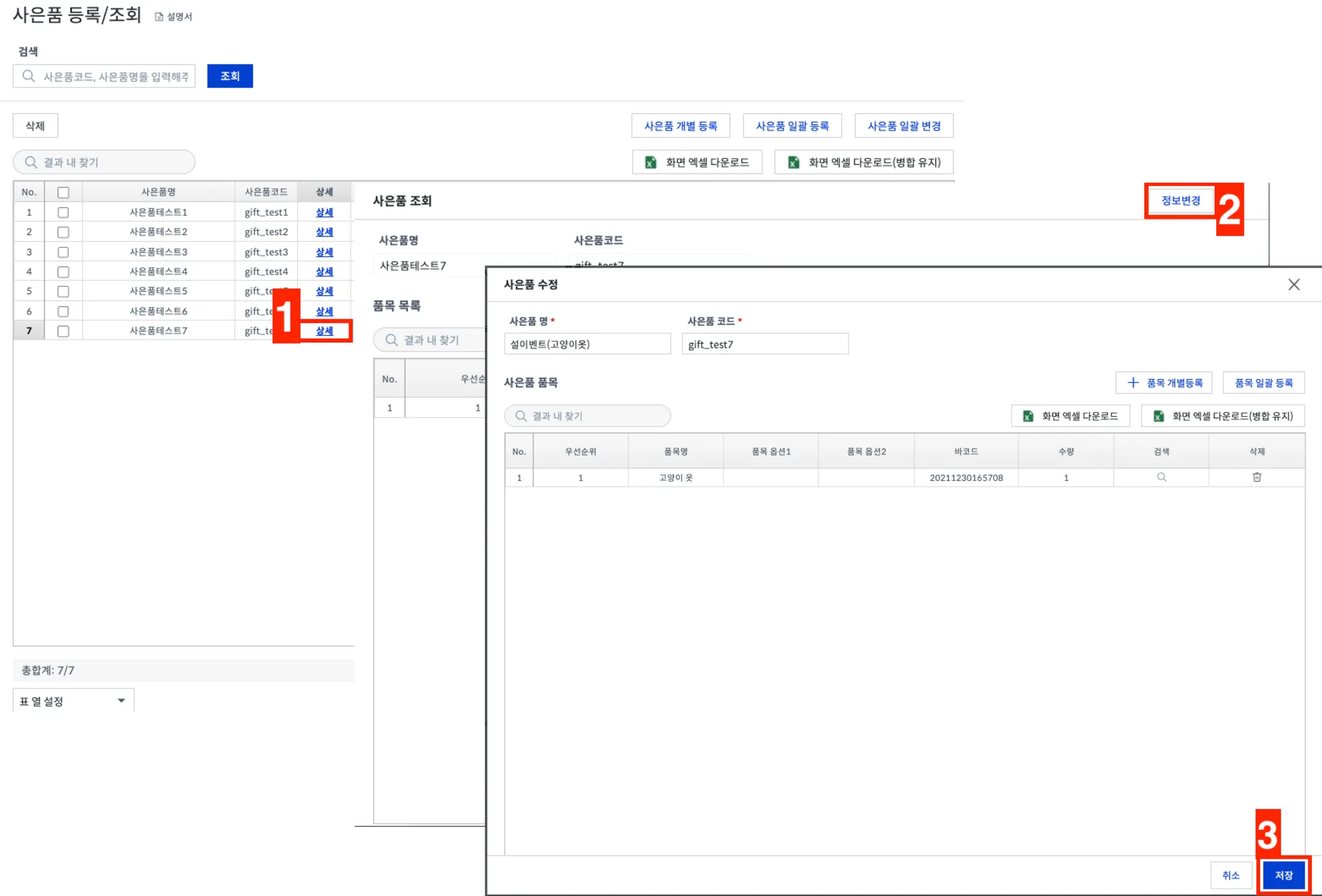Check the box for 사은품테스트1 row
The height and width of the screenshot is (896, 1322).
coord(63,212)
